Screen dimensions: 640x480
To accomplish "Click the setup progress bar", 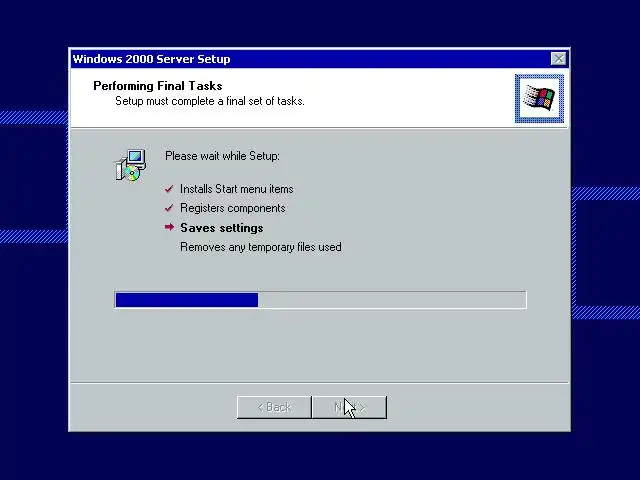I will coord(320,300).
